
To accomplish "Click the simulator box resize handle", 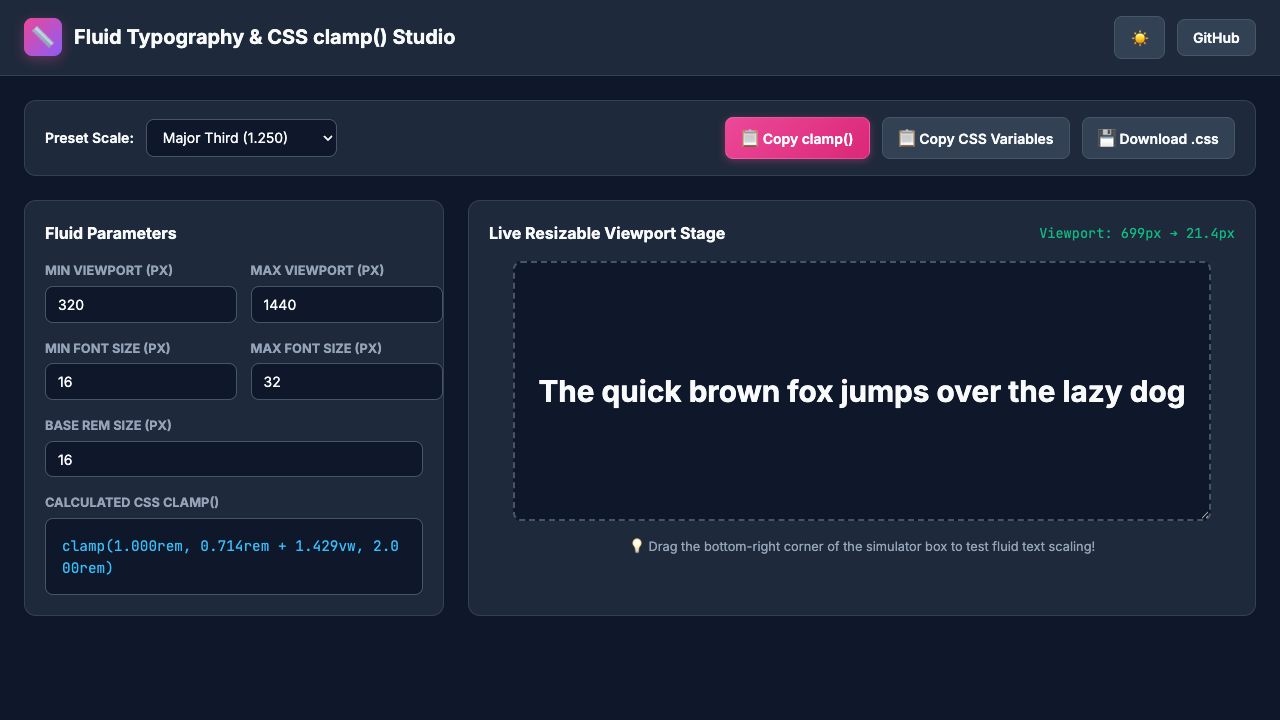I will (1204, 514).
